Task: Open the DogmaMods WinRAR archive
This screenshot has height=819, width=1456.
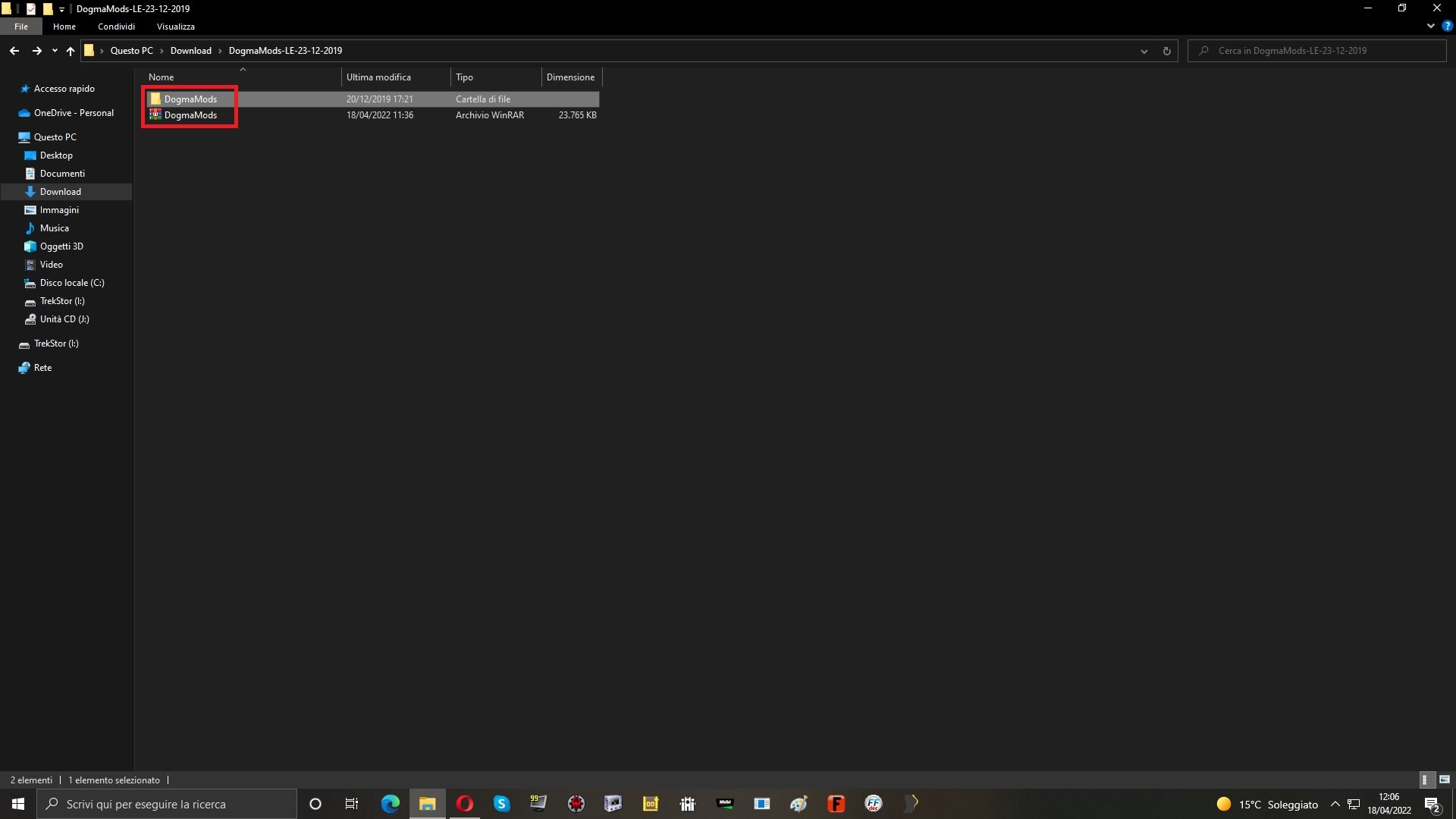Action: coord(190,115)
